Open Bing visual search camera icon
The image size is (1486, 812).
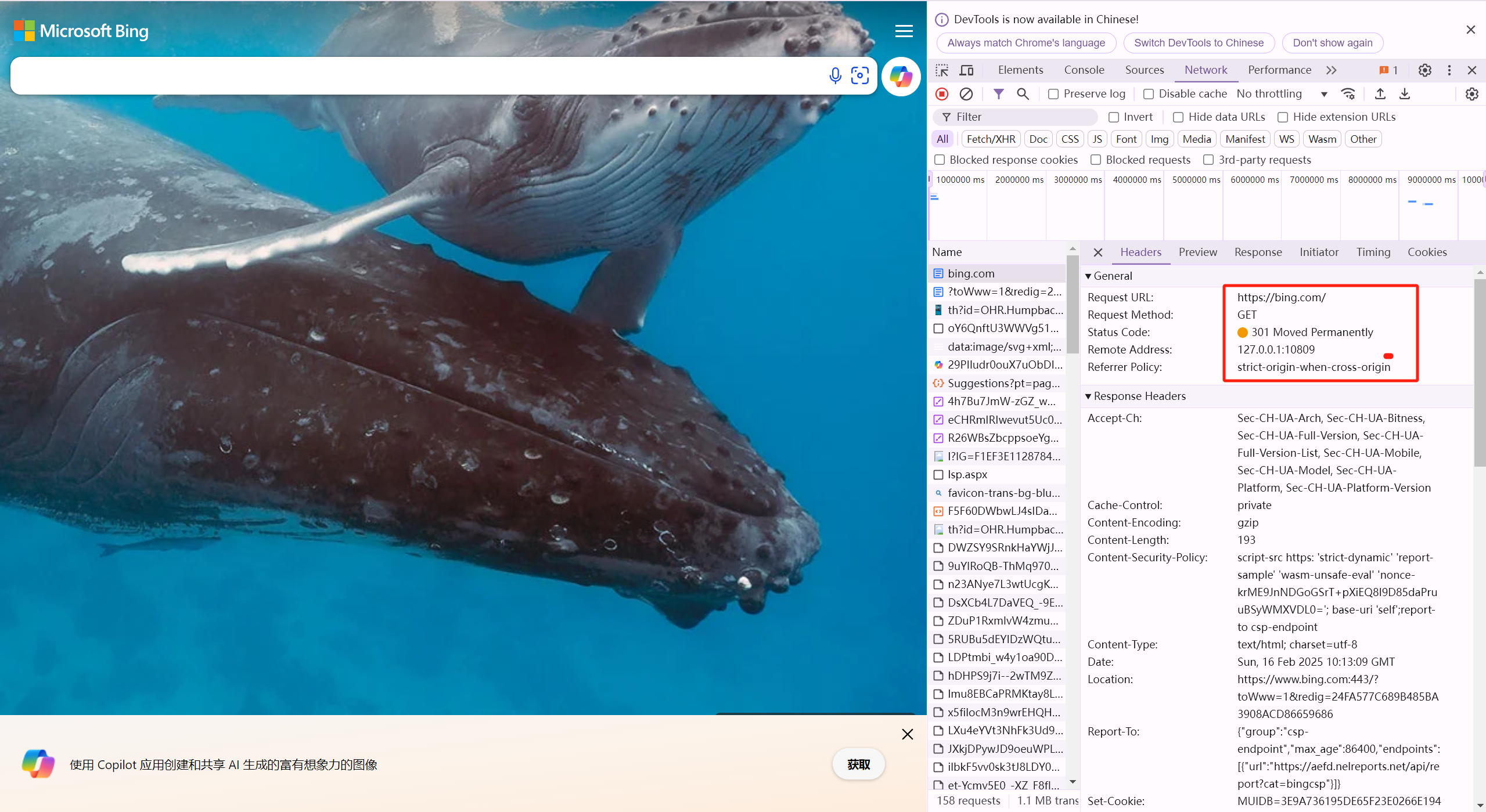point(860,76)
